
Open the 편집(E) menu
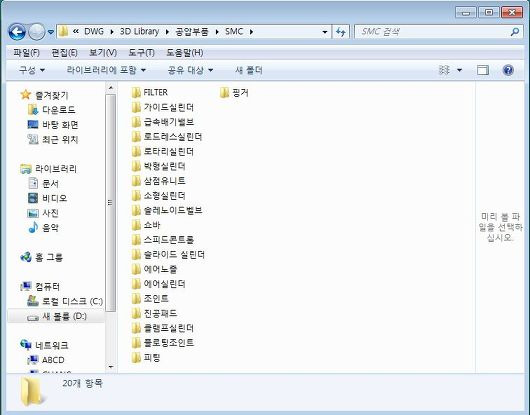tap(64, 53)
